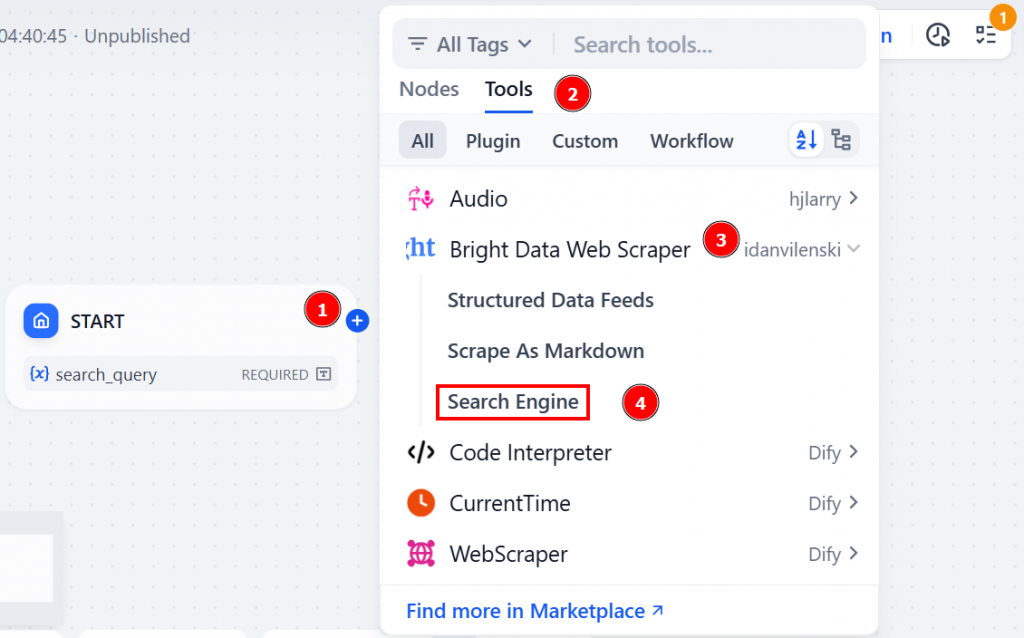Open the All Tags filter dropdown
Screen dimensions: 1024x638
tap(470, 44)
